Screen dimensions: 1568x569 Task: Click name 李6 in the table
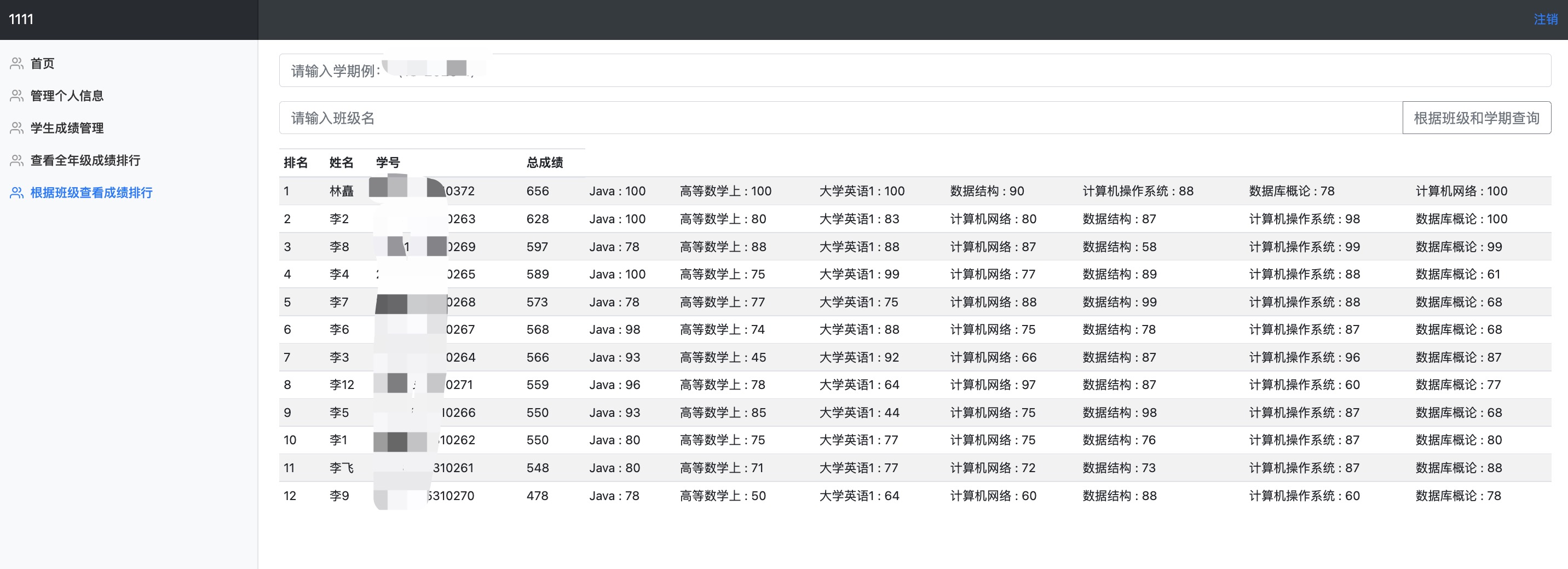339,330
